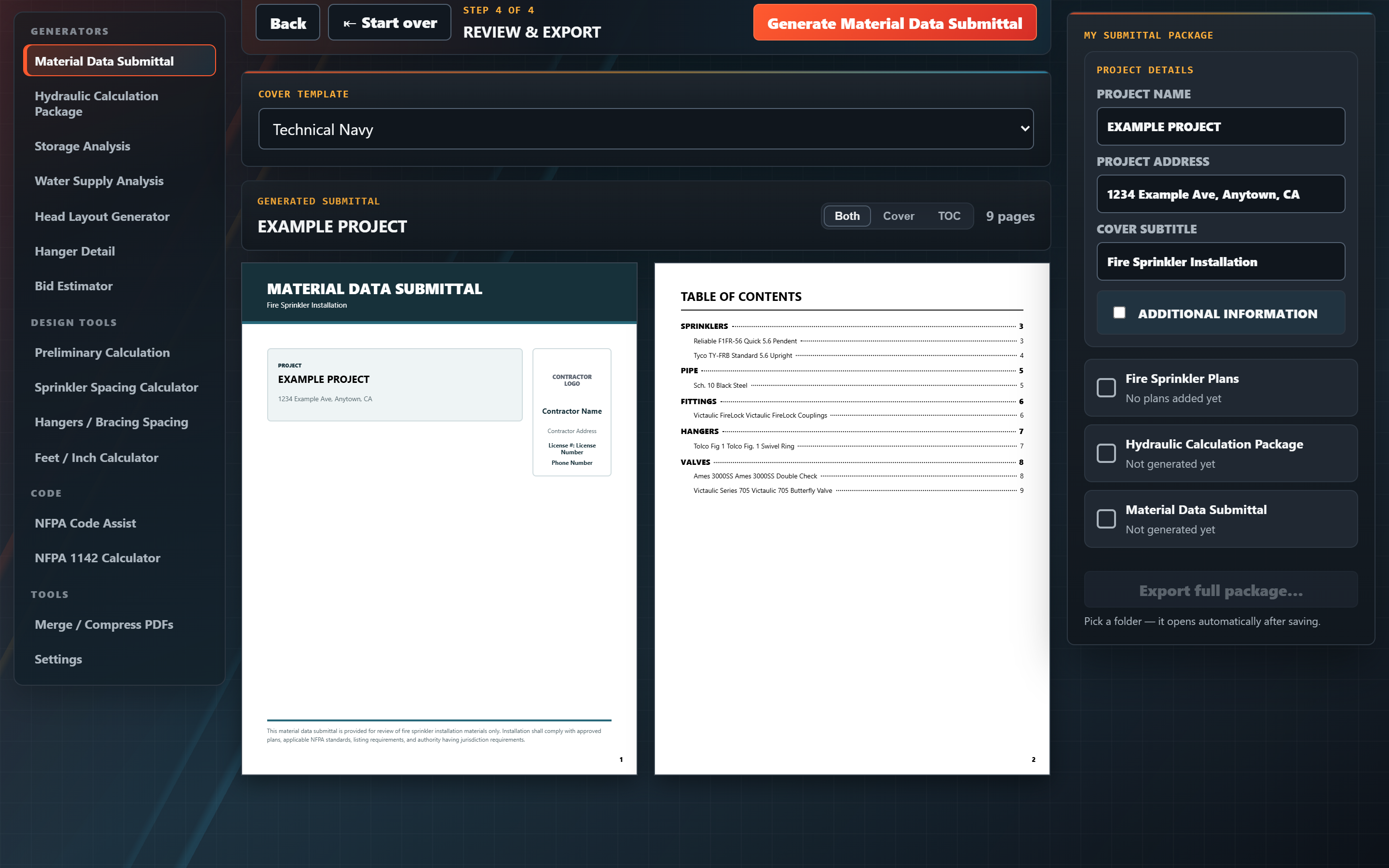
Task: Select Hangers / Bracing Spacing tool
Action: [120, 422]
